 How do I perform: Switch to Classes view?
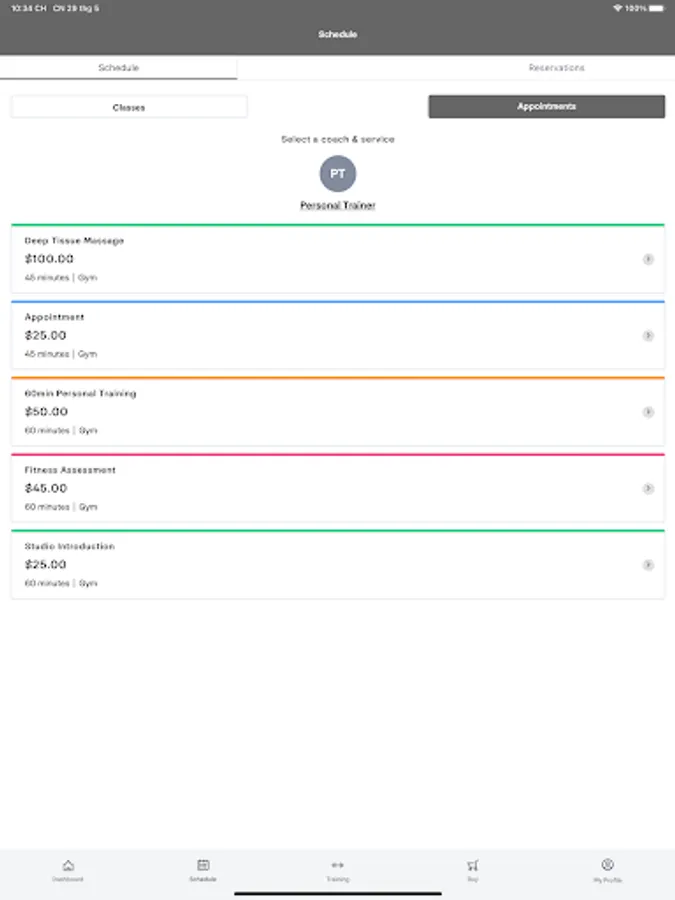(129, 107)
